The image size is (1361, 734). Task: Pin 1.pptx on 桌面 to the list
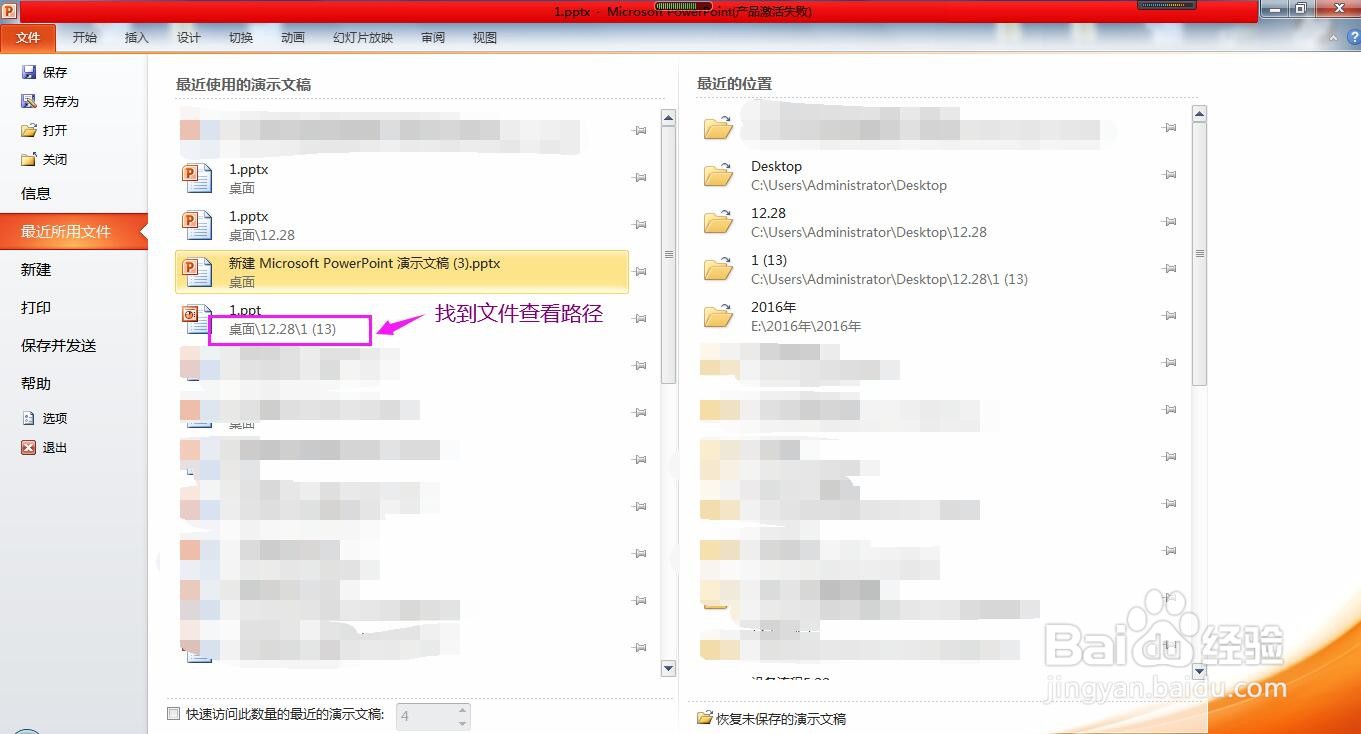click(x=640, y=178)
